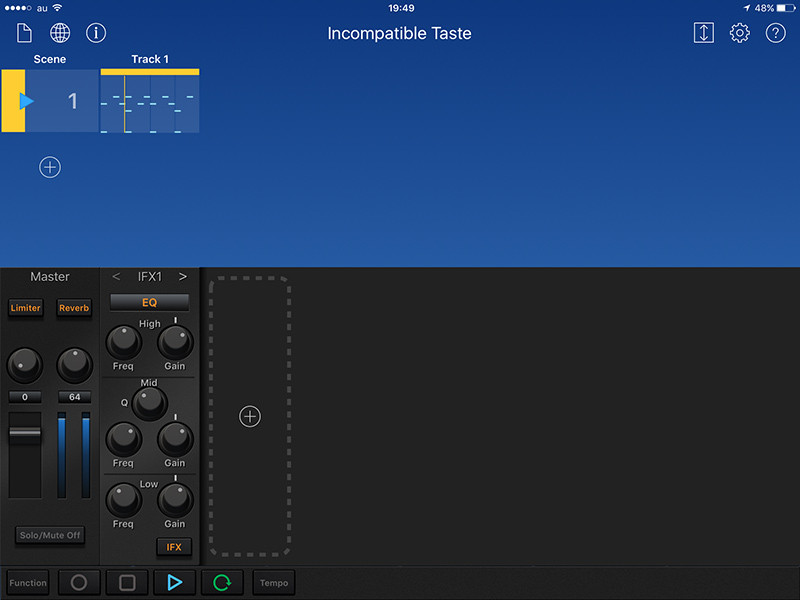Toggle the EQ effect button
This screenshot has height=600, width=800.
tap(149, 303)
